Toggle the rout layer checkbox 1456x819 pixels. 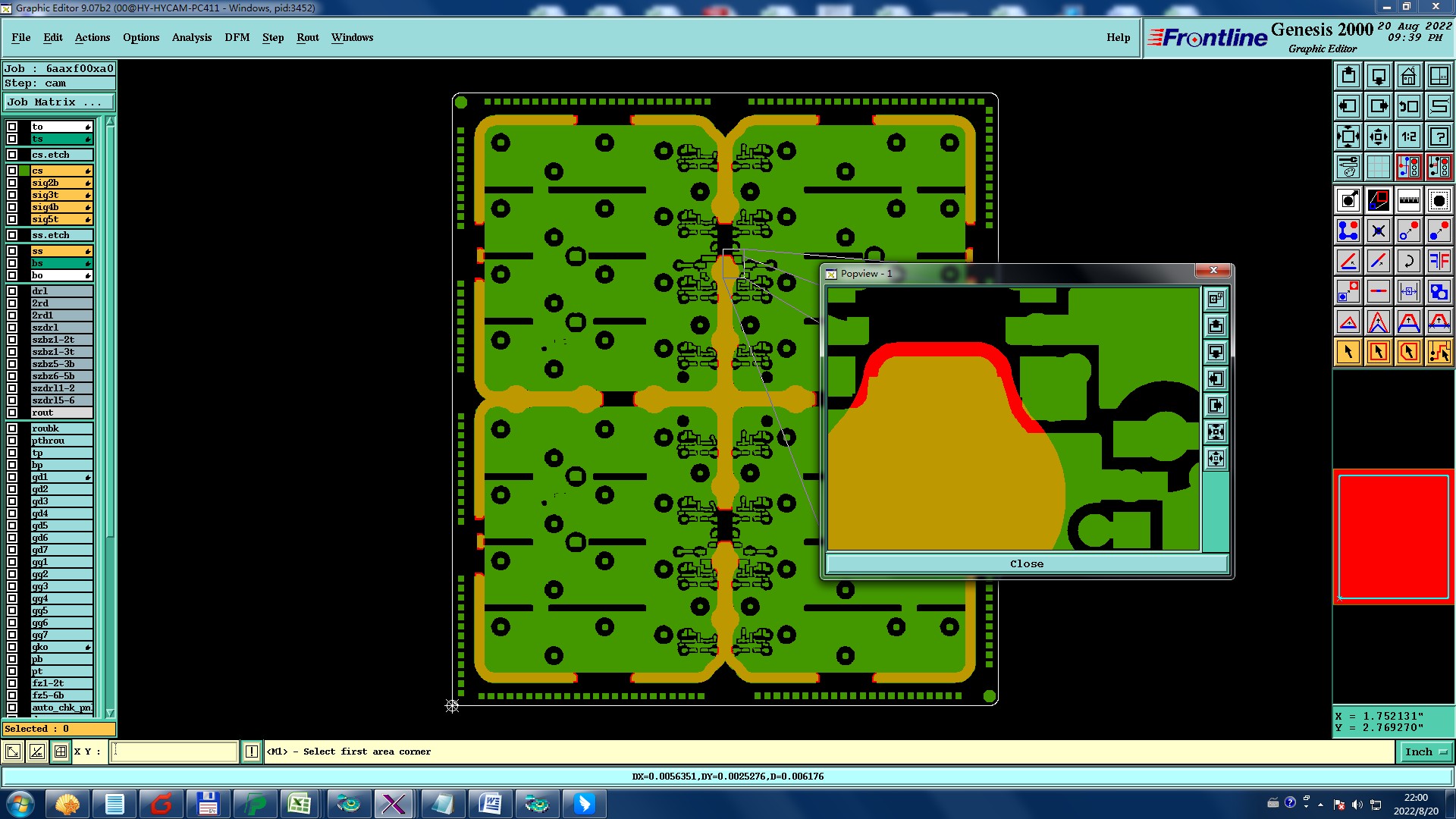click(x=12, y=413)
